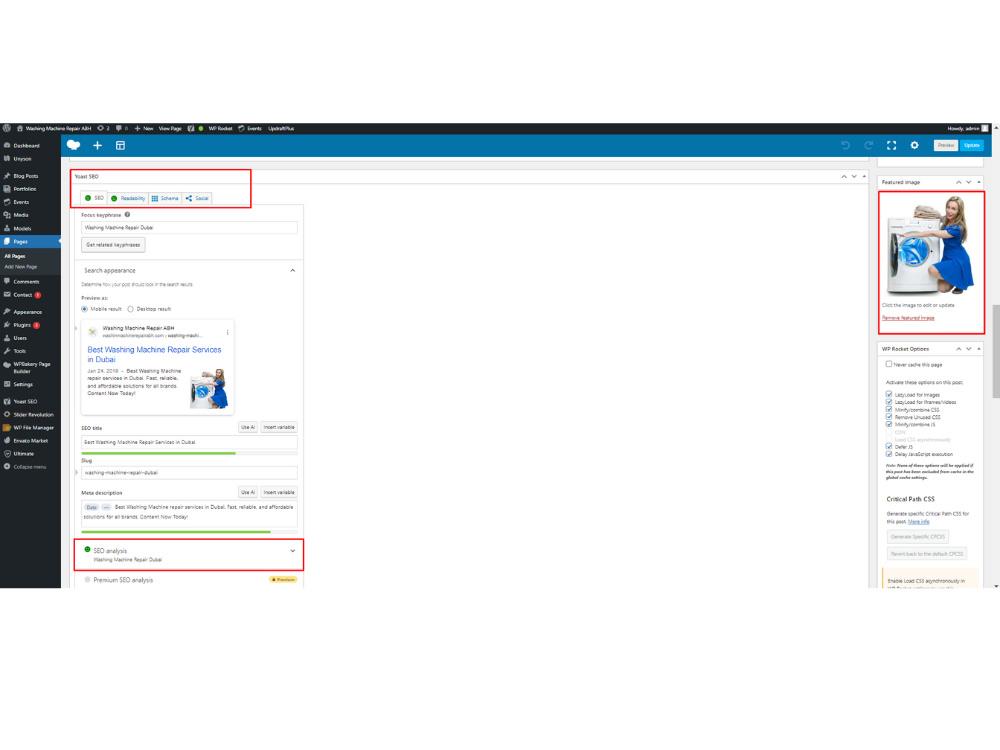The image size is (1000, 750).
Task: Toggle the WP Rocket Options panel arrow
Action: click(979, 349)
